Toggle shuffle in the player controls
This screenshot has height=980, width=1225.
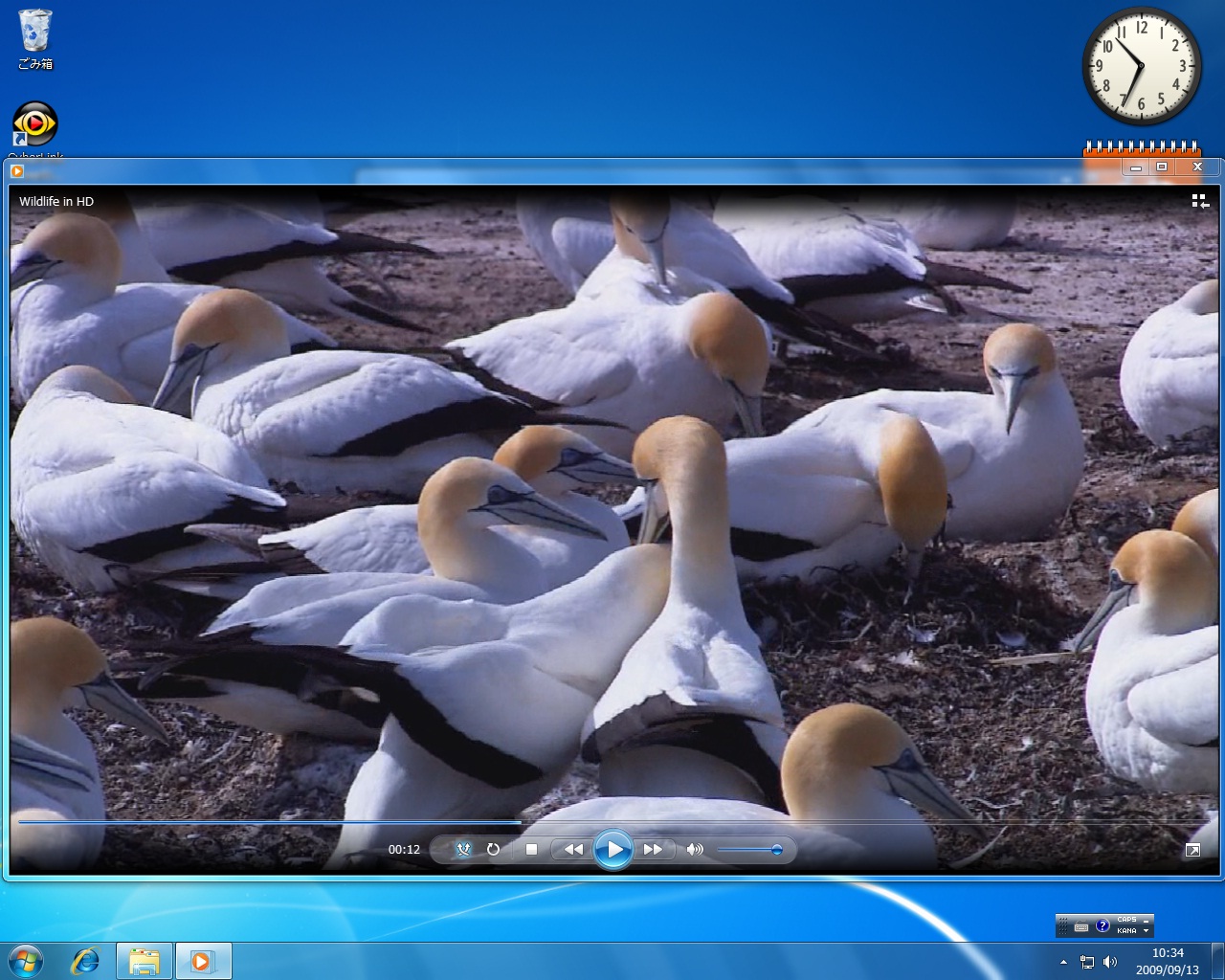point(464,849)
